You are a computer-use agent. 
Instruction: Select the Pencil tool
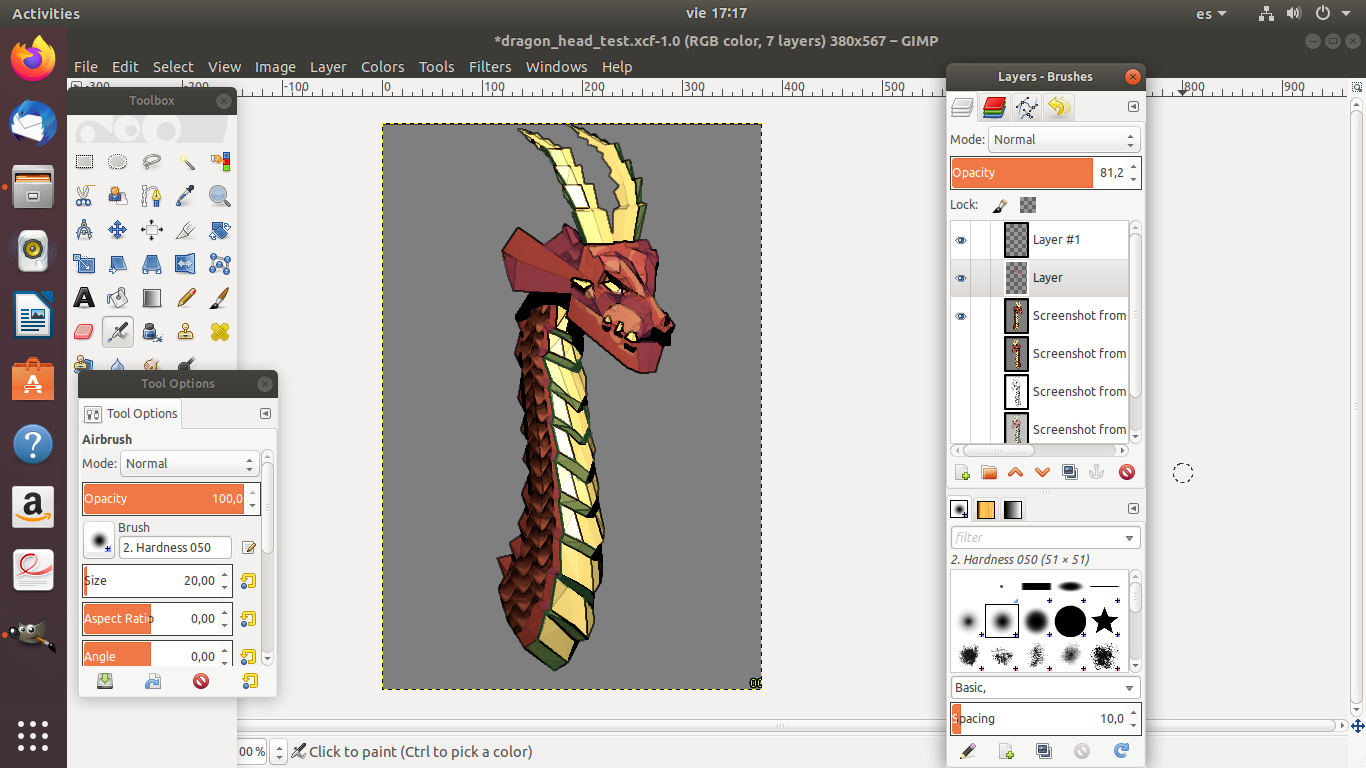(x=186, y=298)
